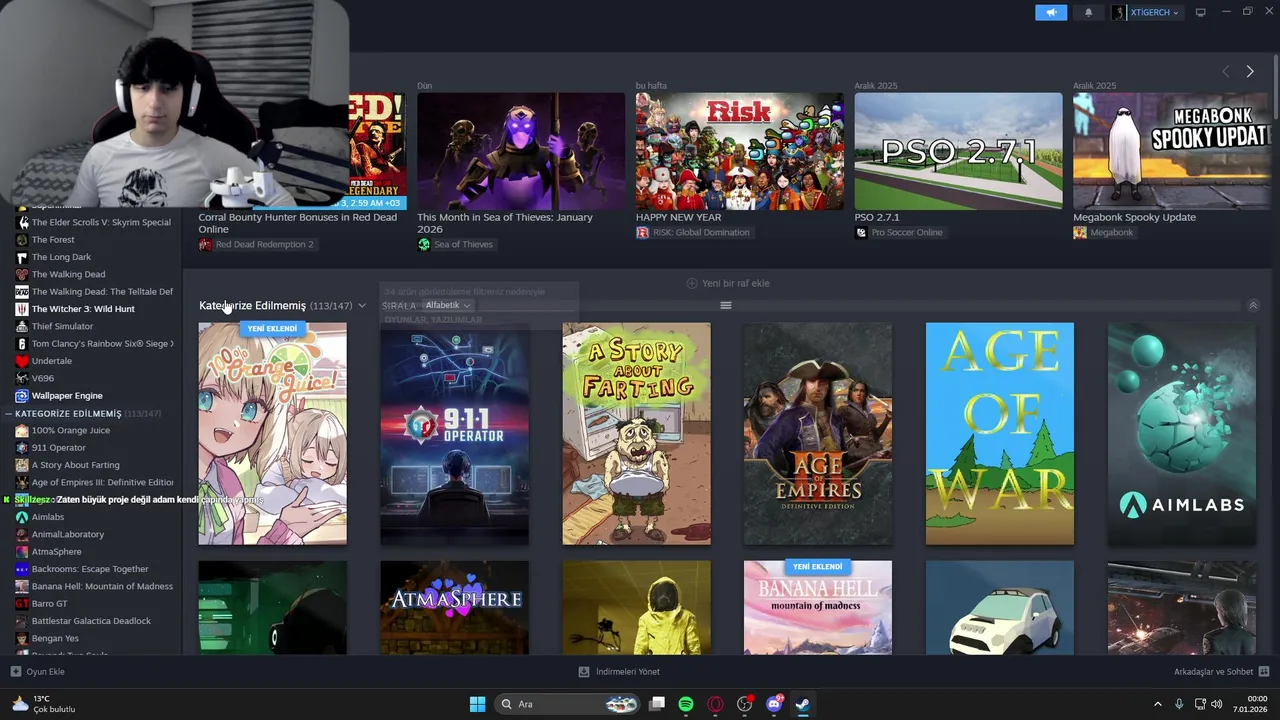Select Bengan Yes in the sidebar

point(55,638)
